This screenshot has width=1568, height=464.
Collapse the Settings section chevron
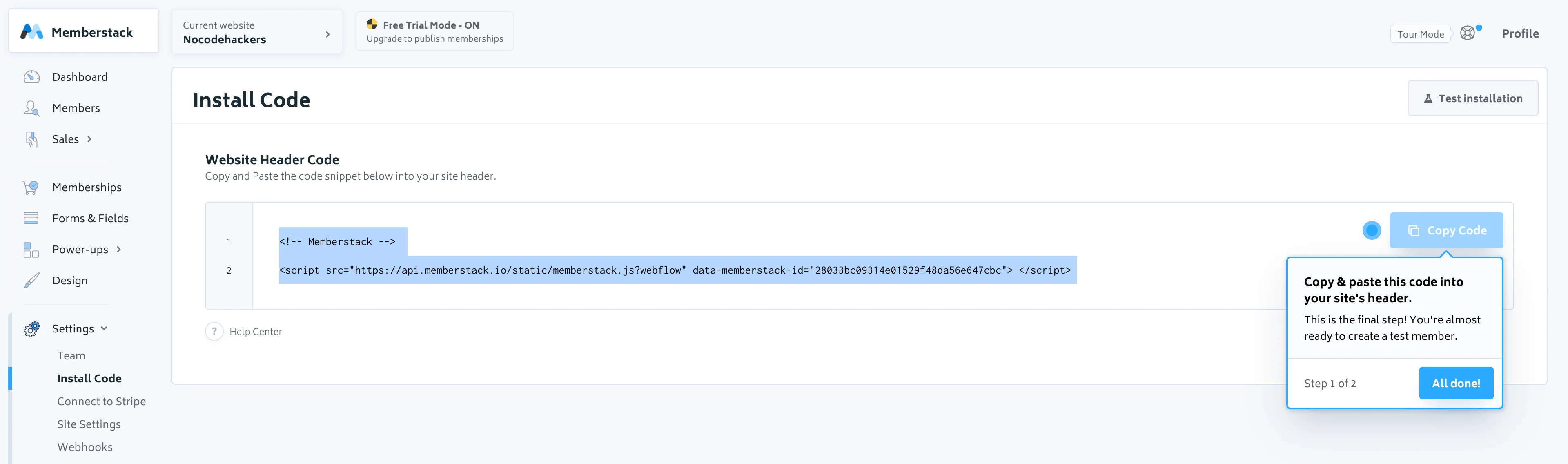click(104, 328)
